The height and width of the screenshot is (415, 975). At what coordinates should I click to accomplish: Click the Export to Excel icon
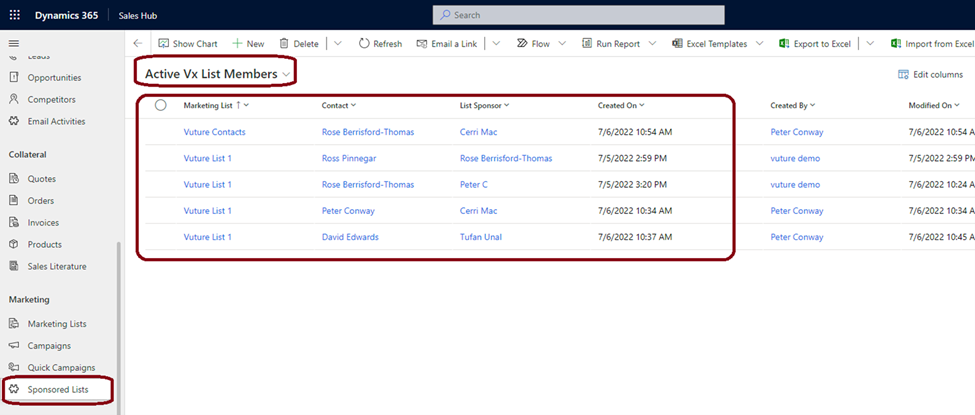tap(784, 44)
